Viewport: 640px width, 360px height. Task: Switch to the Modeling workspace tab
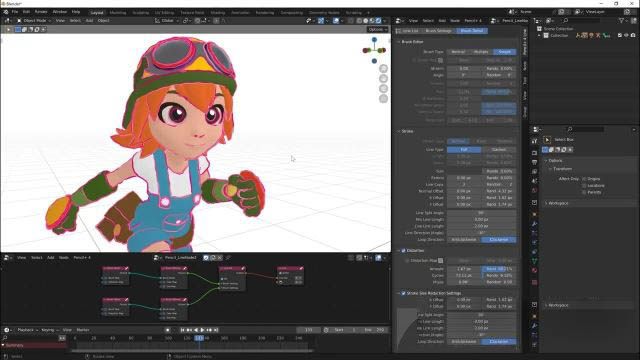point(118,13)
